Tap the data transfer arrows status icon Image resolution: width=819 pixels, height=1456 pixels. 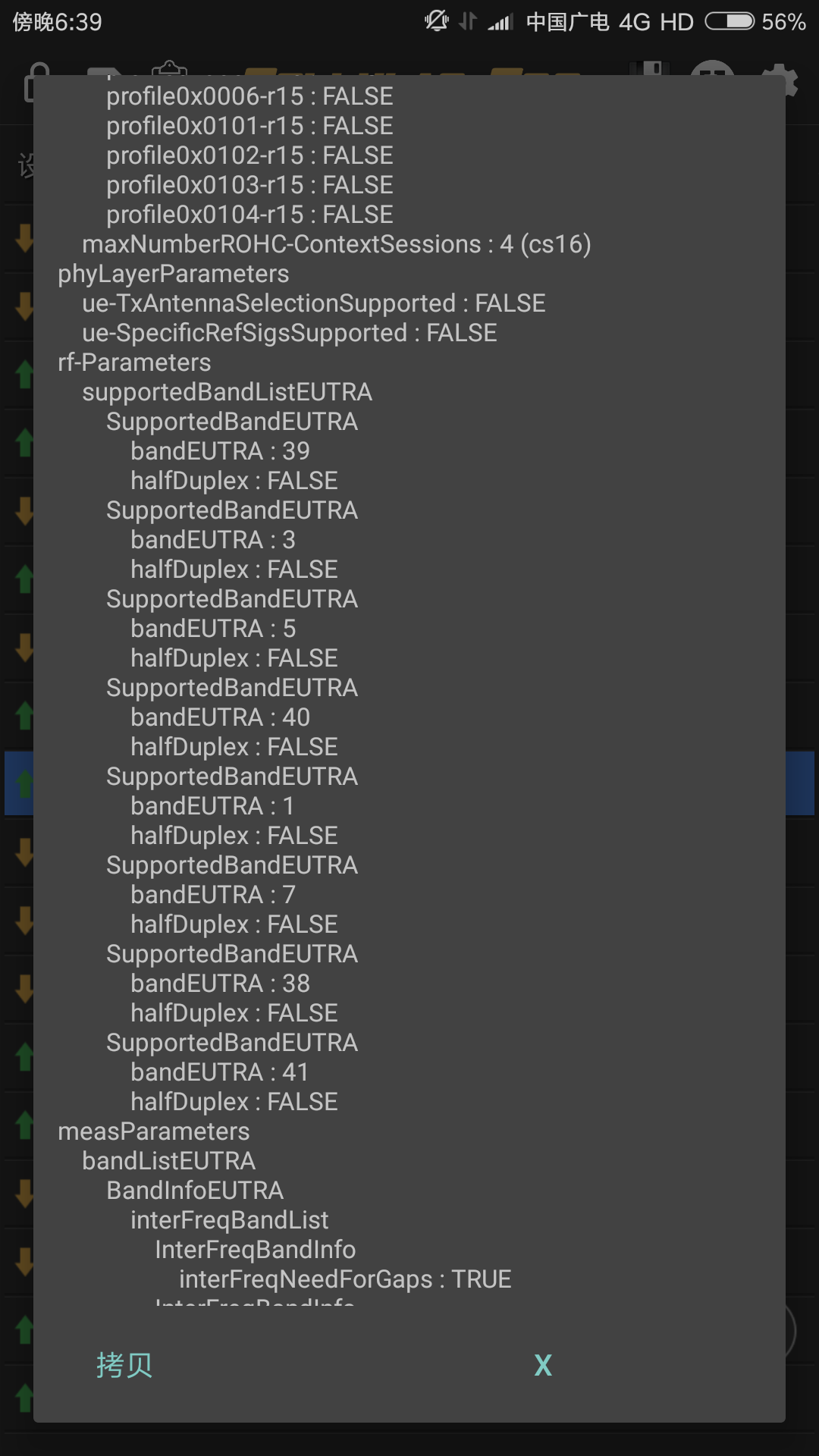469,21
